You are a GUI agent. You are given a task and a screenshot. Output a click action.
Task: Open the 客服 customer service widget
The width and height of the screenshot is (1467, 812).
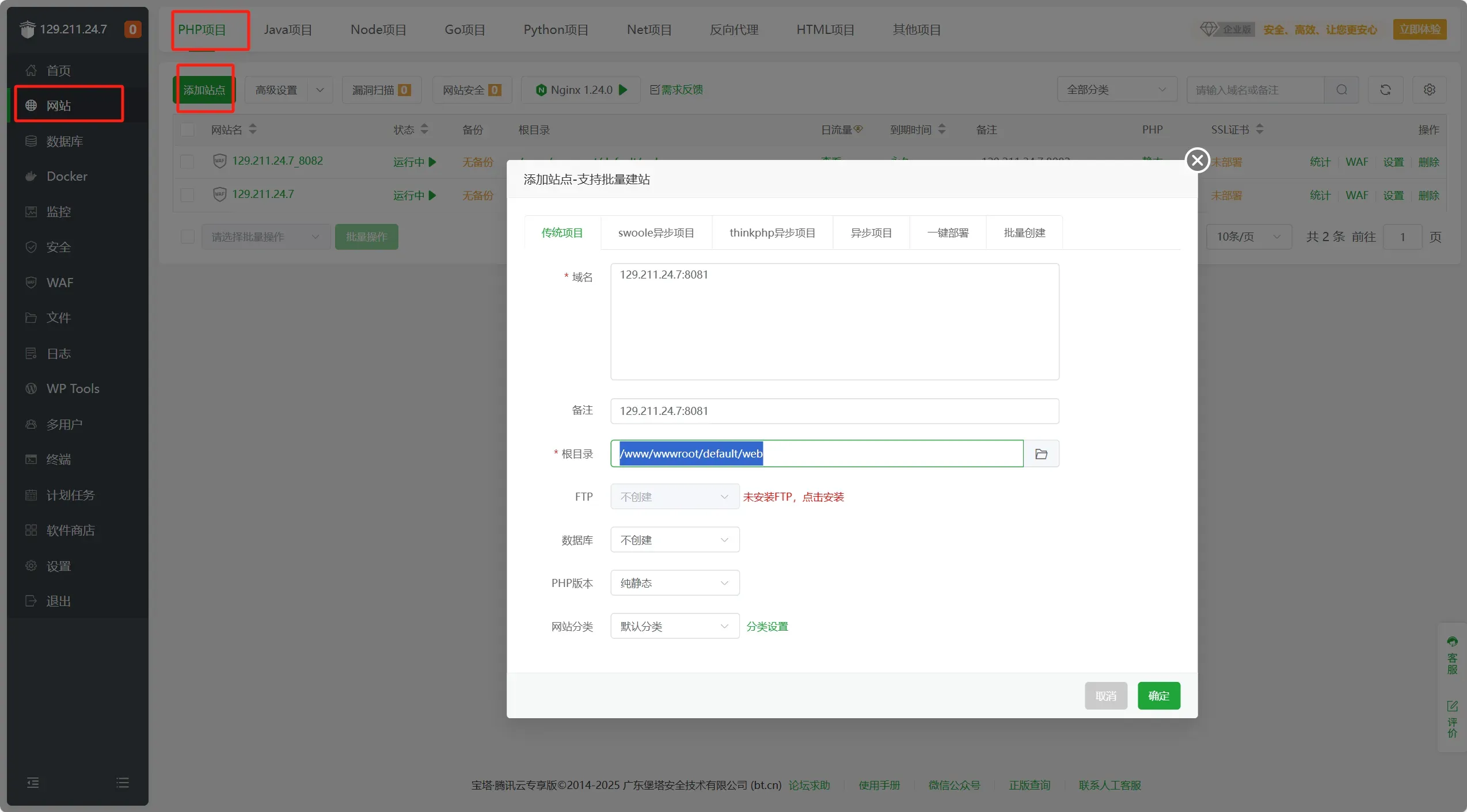[x=1452, y=655]
